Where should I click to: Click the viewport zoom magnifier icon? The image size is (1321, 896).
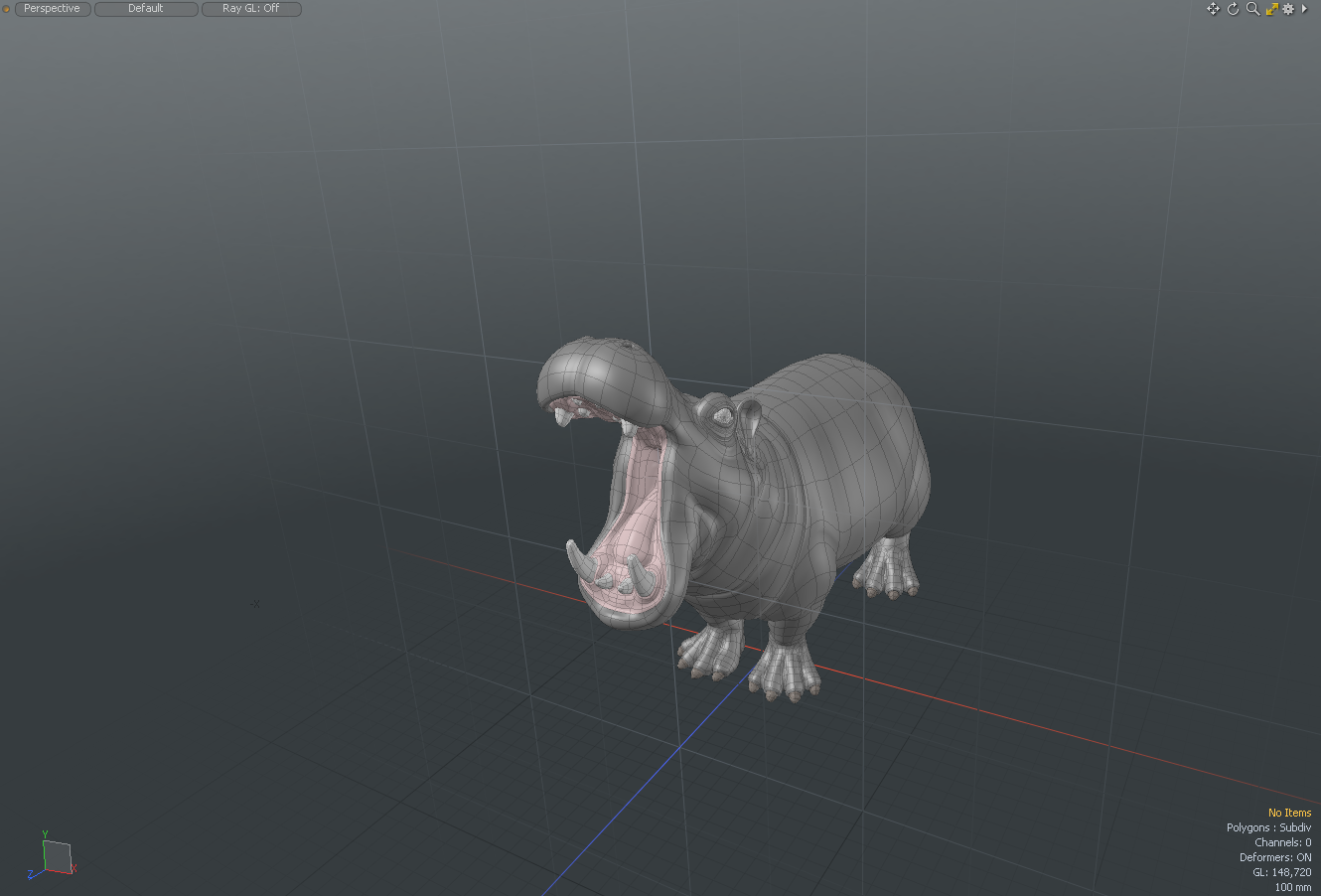tap(1252, 9)
